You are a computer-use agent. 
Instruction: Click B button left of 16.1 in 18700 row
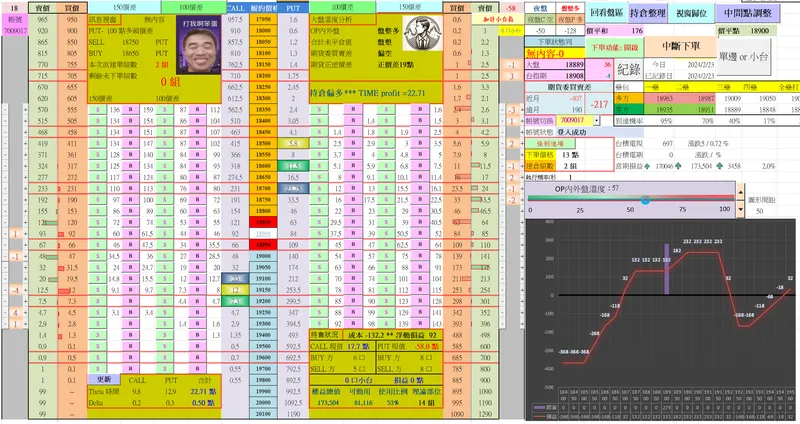tap(420, 188)
